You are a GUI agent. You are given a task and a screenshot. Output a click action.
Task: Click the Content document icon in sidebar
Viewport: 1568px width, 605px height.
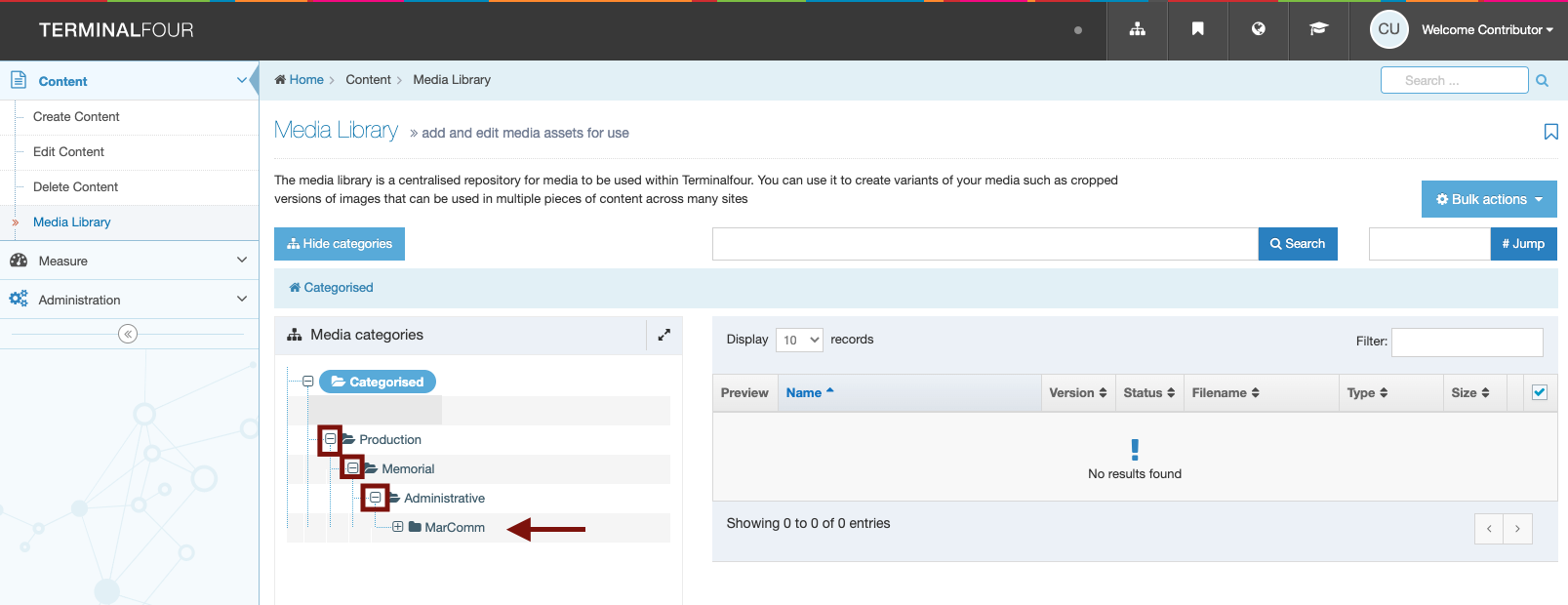click(x=19, y=80)
